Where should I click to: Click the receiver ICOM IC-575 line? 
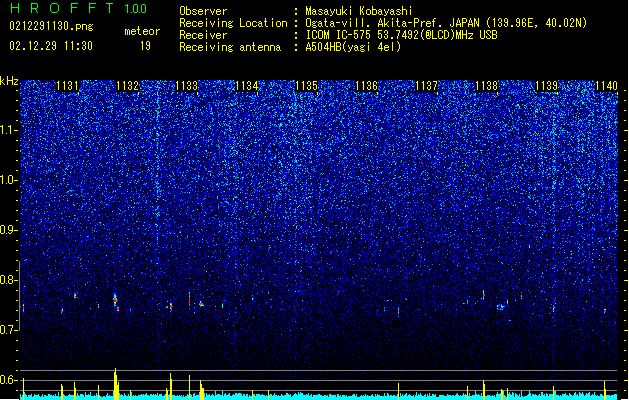click(401, 35)
